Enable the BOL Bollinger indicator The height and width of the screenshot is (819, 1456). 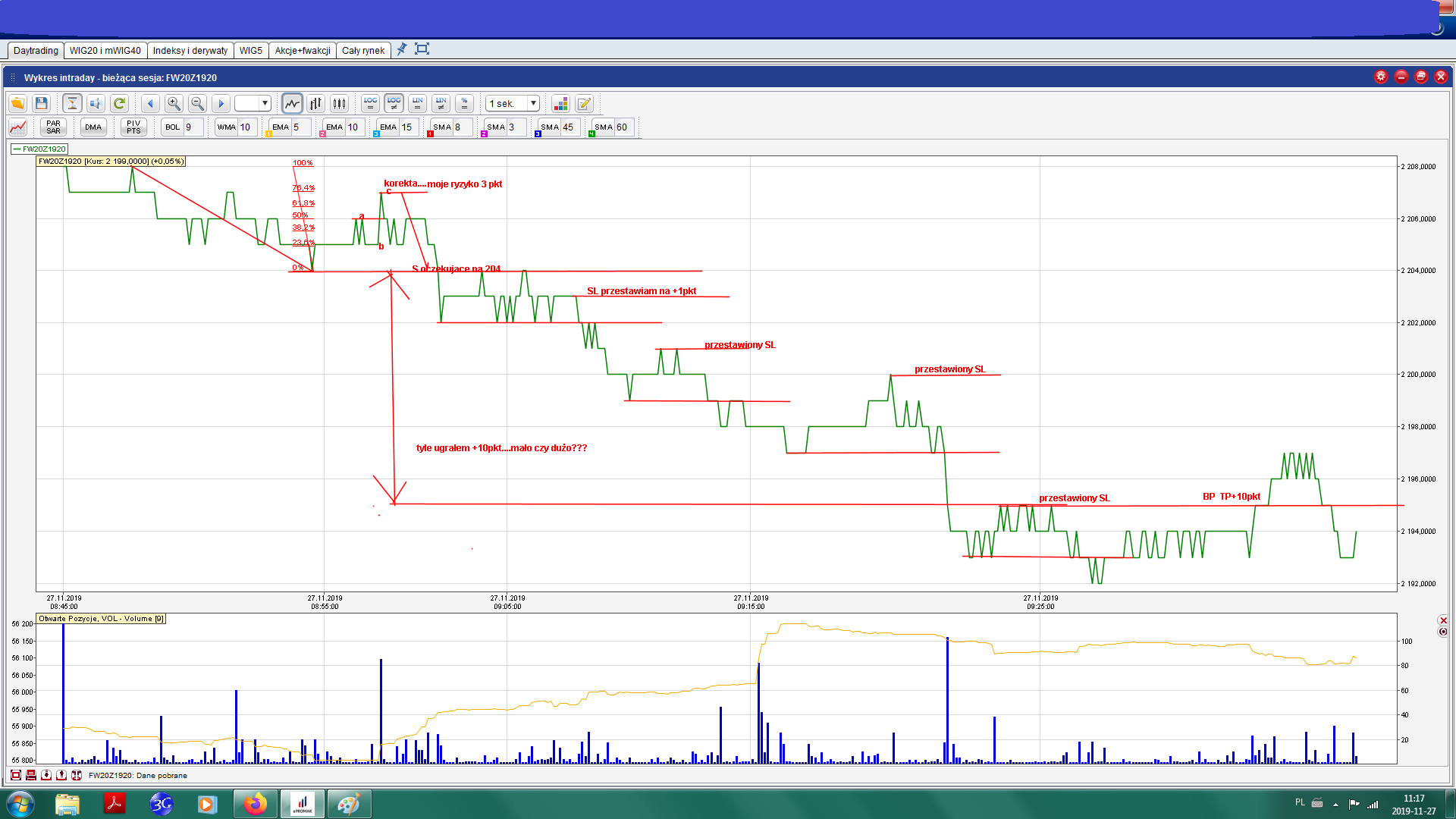click(173, 127)
